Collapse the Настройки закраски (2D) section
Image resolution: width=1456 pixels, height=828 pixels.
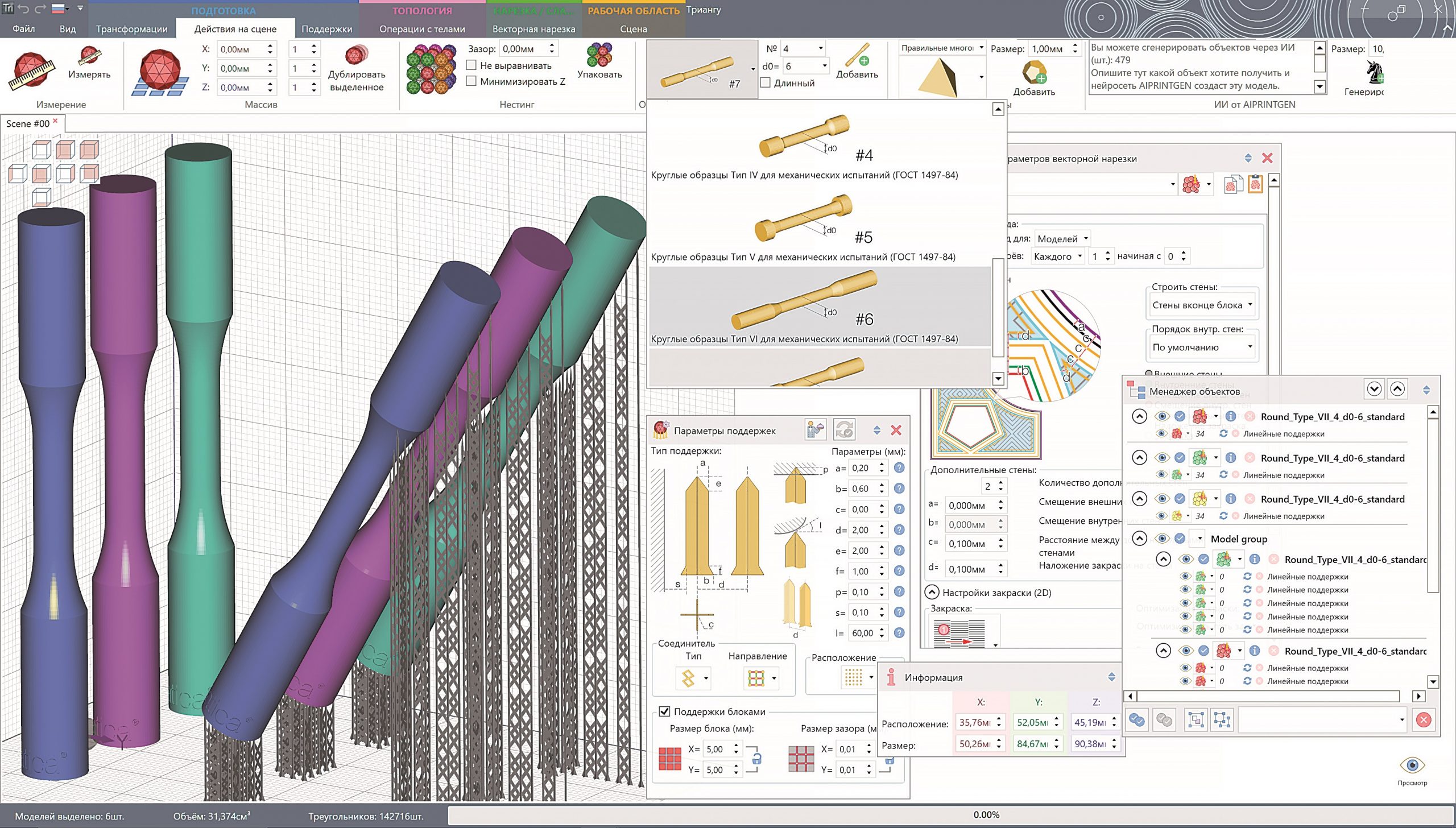pos(932,593)
